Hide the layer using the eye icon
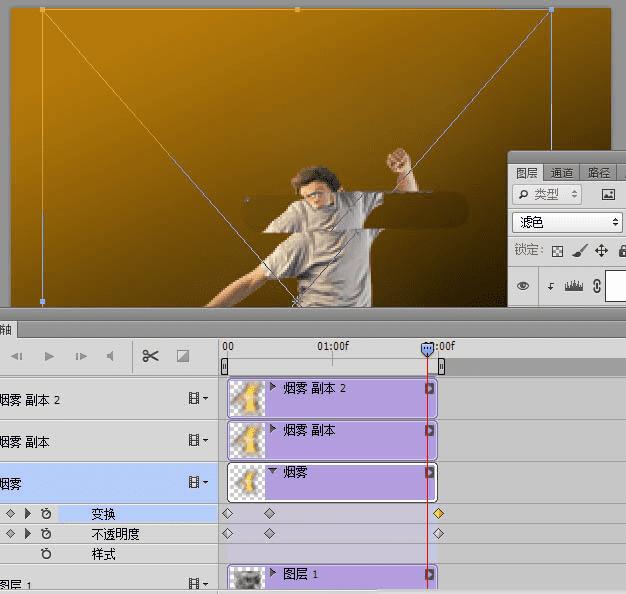The width and height of the screenshot is (626, 594). [522, 285]
